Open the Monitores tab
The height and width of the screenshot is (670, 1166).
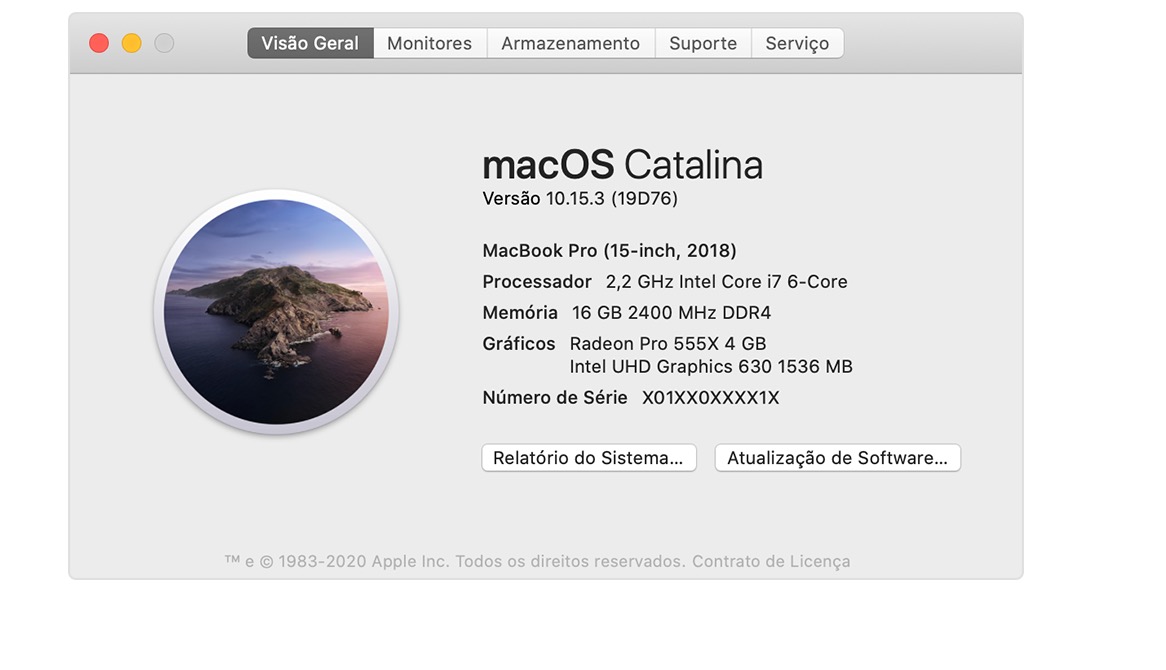[x=429, y=43]
